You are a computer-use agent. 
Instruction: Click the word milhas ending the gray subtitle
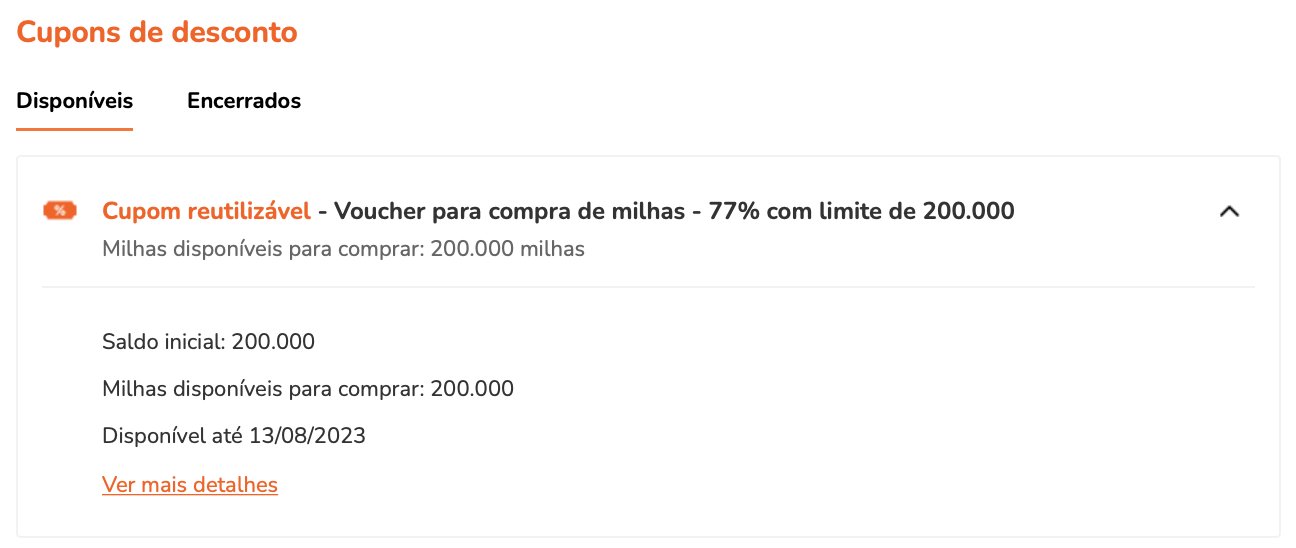pyautogui.click(x=553, y=249)
